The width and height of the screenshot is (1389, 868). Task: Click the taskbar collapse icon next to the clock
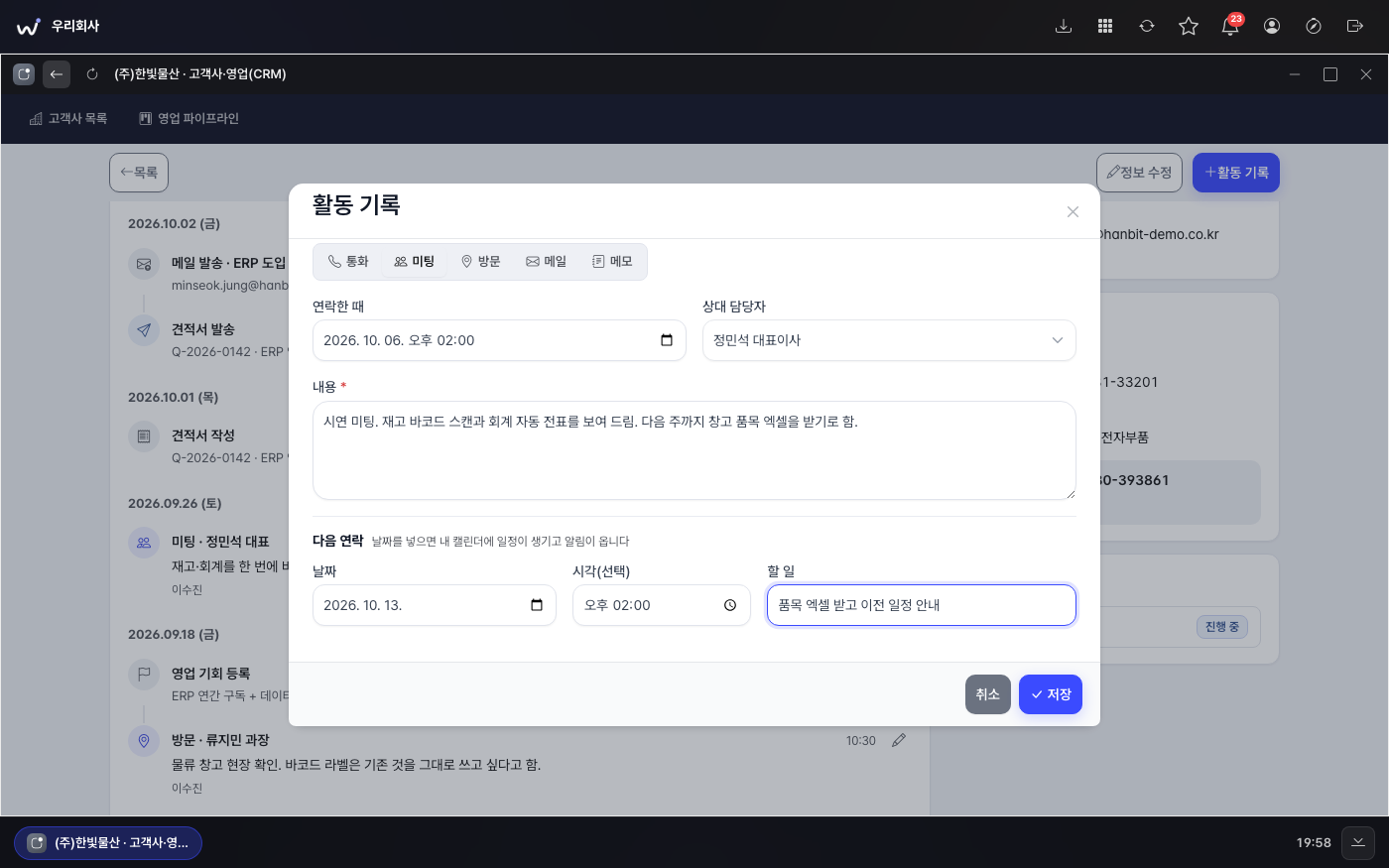1358,842
